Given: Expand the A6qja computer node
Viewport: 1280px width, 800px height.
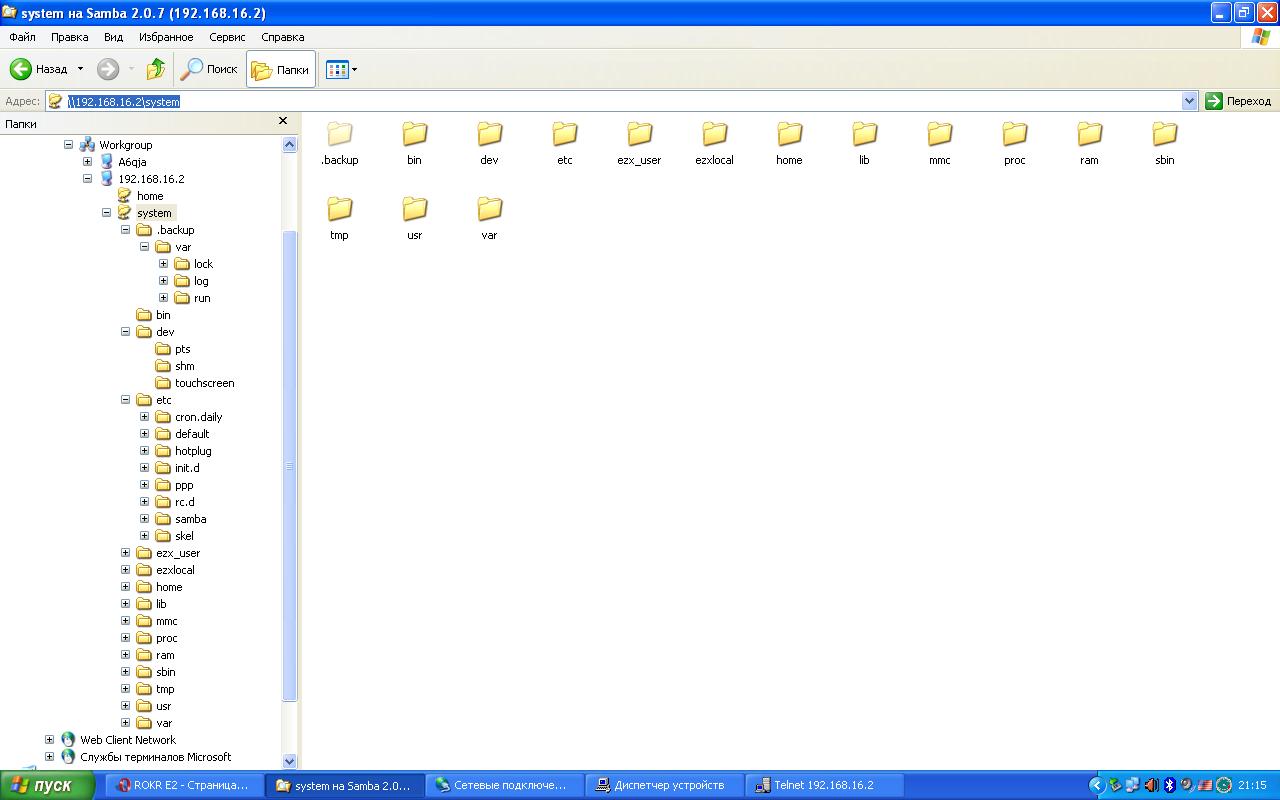Looking at the screenshot, I should [x=87, y=162].
